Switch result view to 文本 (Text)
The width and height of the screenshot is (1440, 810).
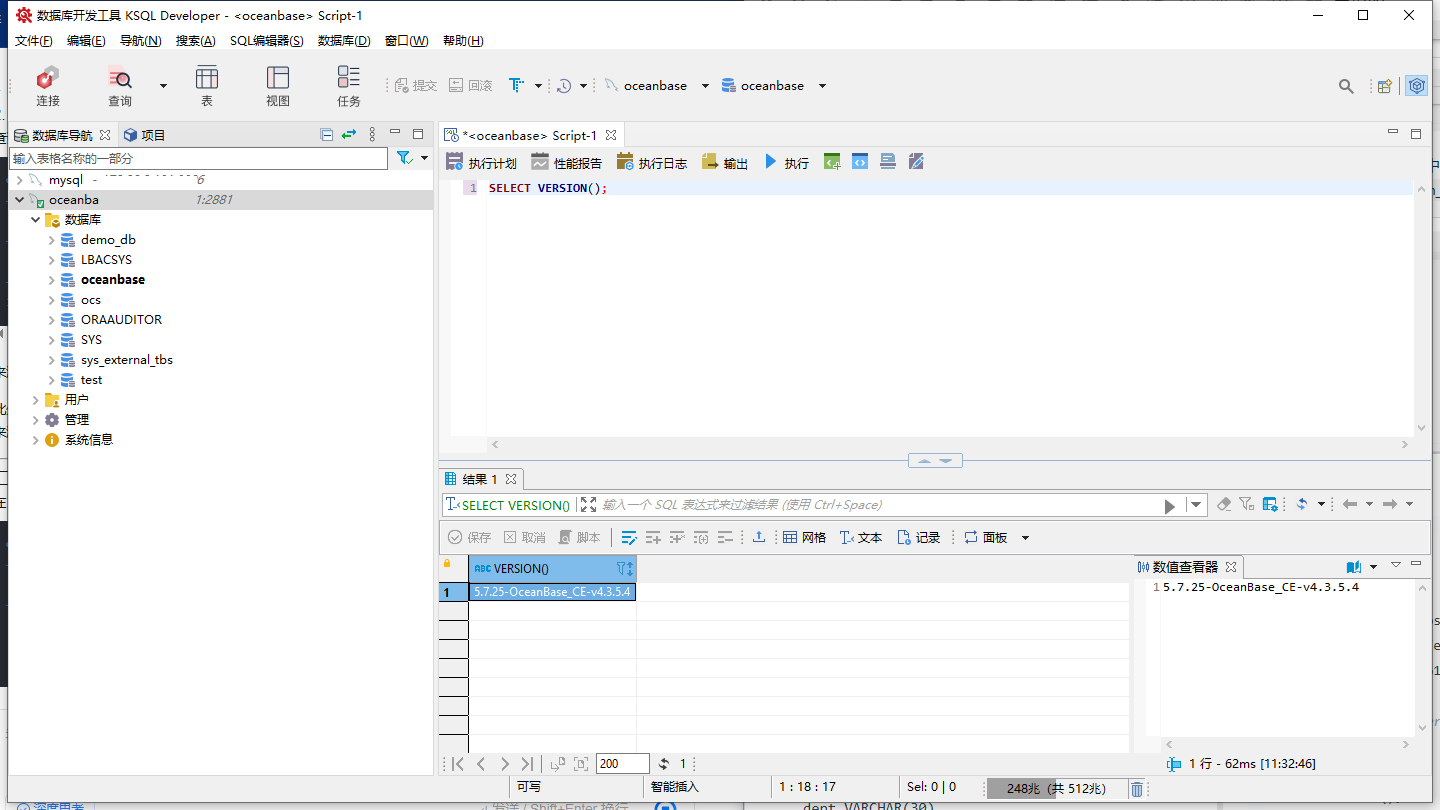(861, 537)
